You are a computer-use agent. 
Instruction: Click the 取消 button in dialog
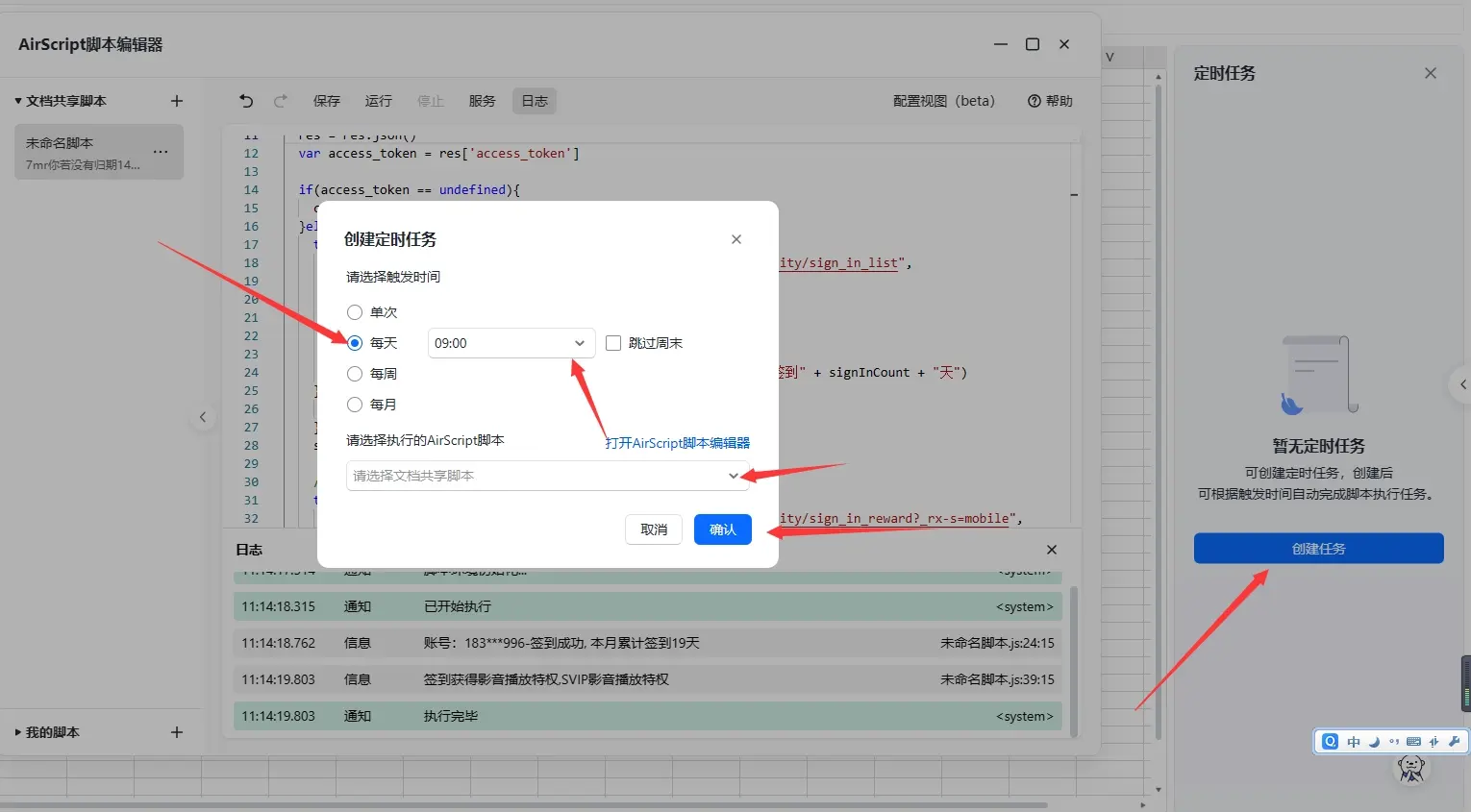654,529
